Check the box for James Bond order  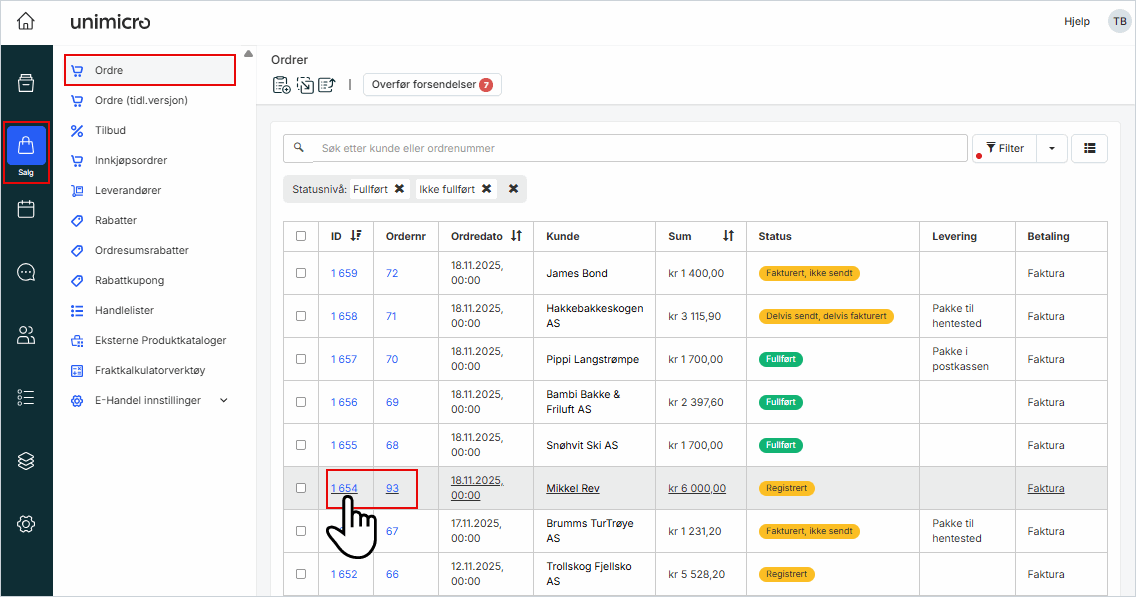tap(301, 273)
